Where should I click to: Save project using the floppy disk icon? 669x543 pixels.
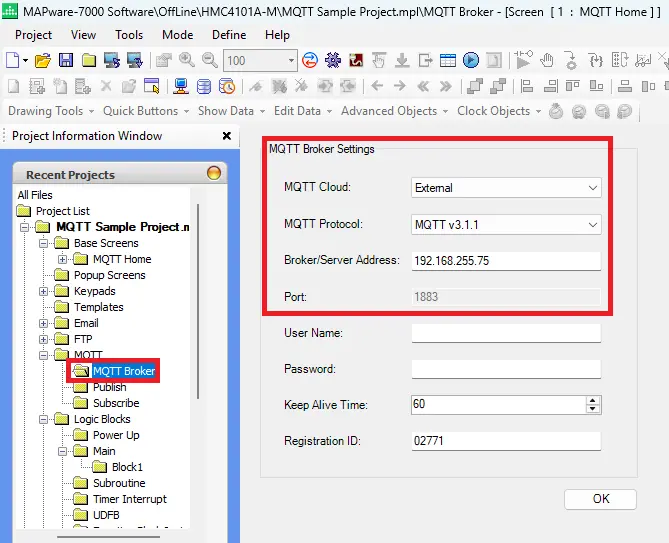(x=66, y=60)
